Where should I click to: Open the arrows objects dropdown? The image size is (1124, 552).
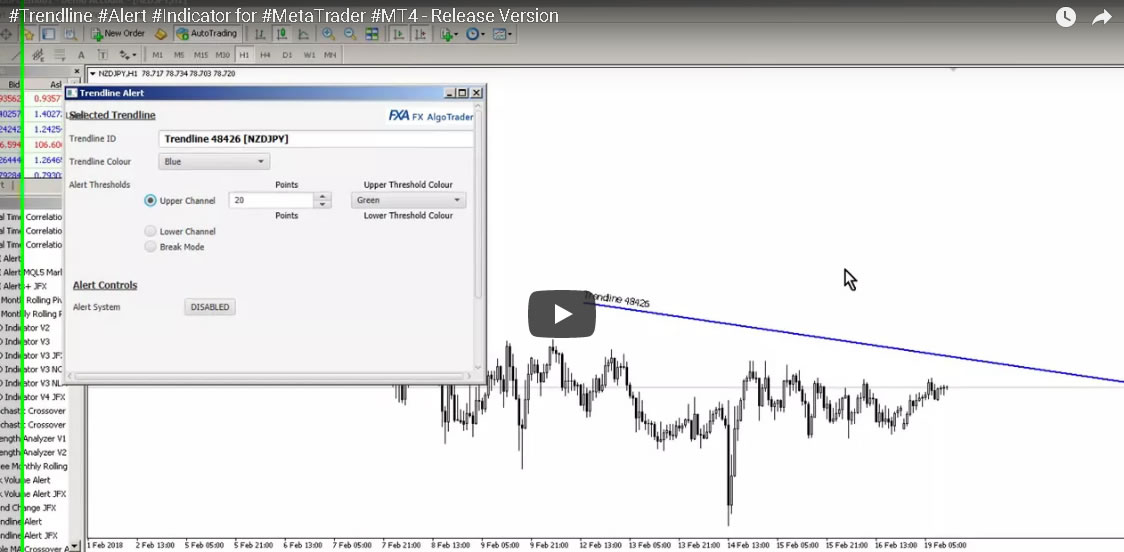(x=128, y=55)
